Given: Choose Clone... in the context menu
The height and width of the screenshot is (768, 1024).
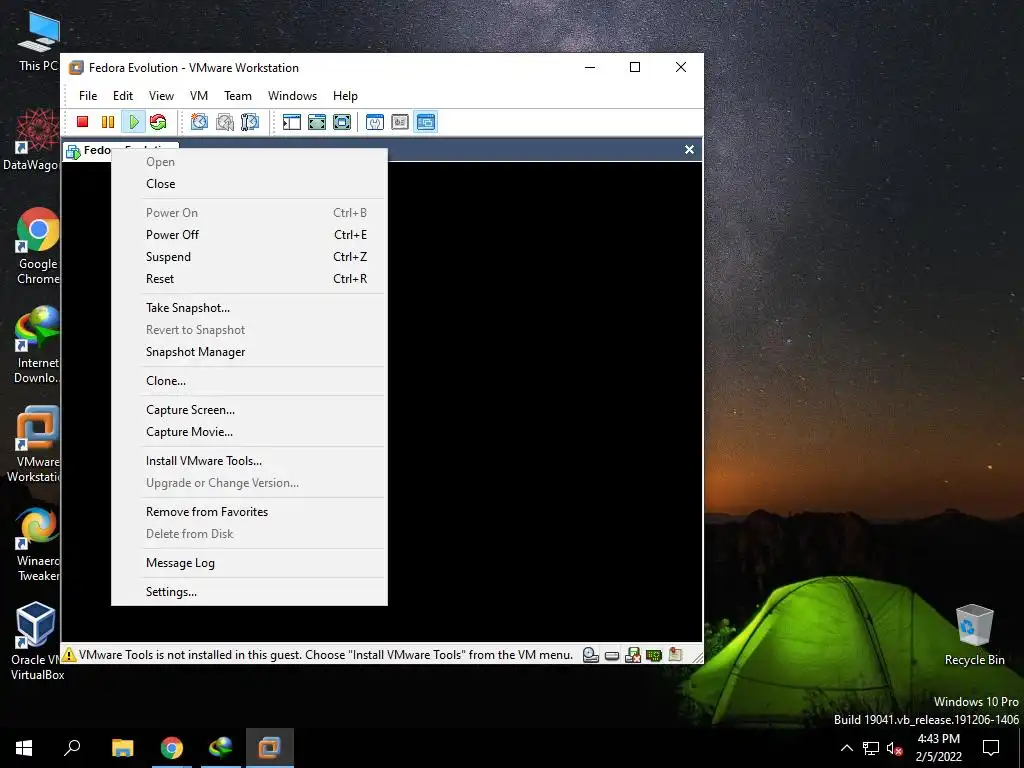Looking at the screenshot, I should 249,381.
